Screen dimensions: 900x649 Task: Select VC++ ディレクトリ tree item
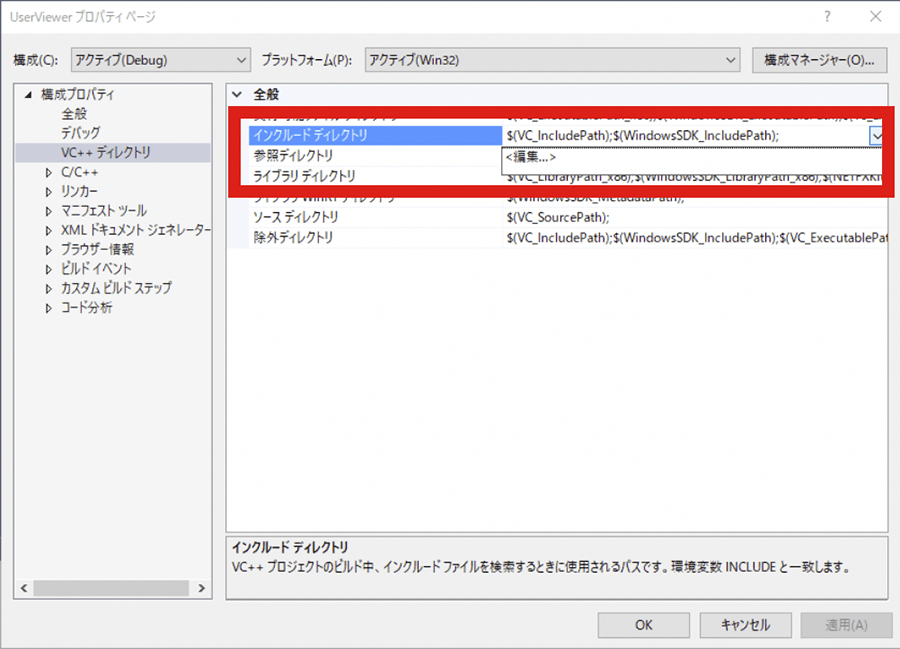(x=106, y=152)
